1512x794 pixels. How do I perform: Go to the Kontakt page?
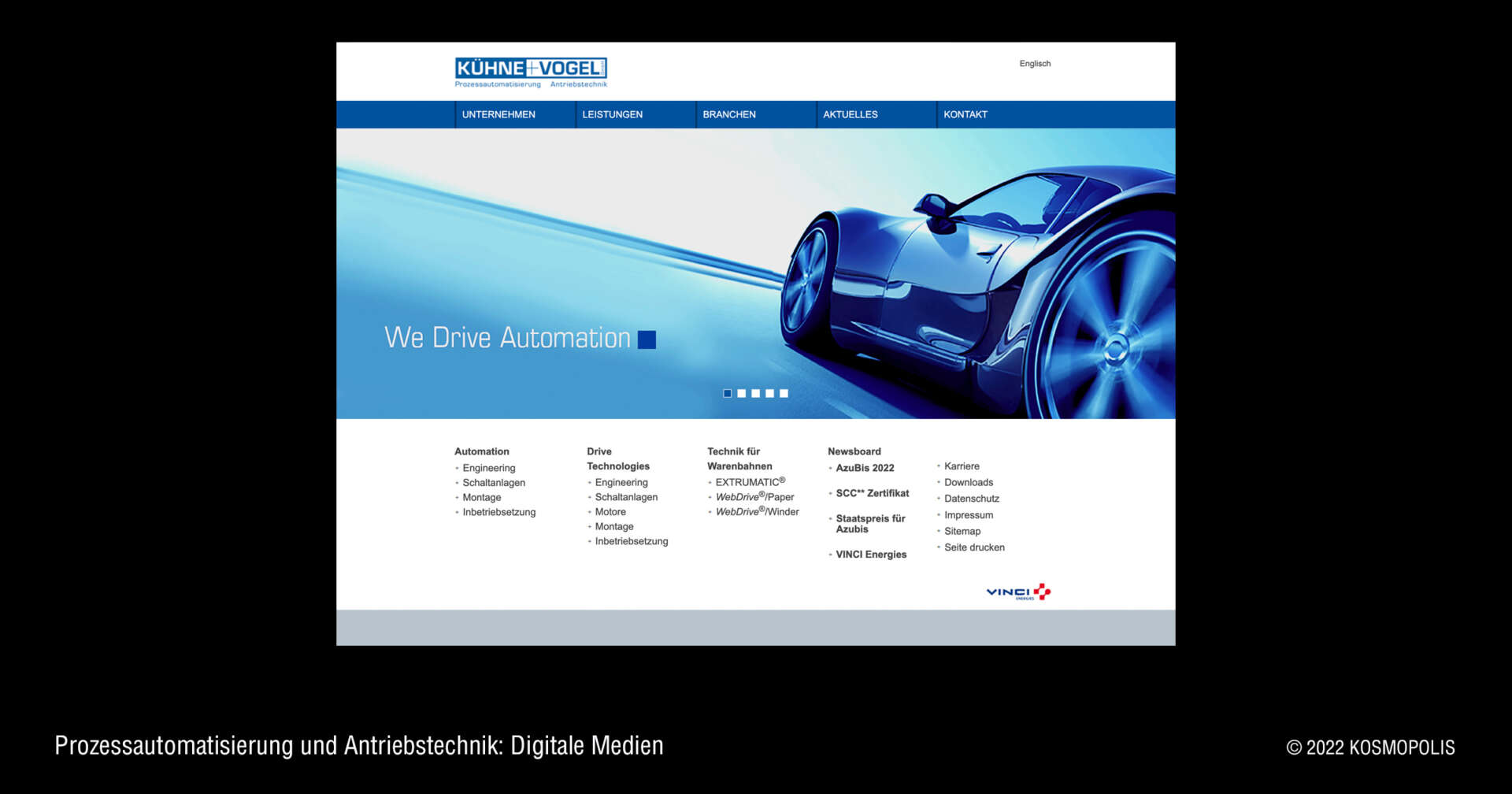965,114
